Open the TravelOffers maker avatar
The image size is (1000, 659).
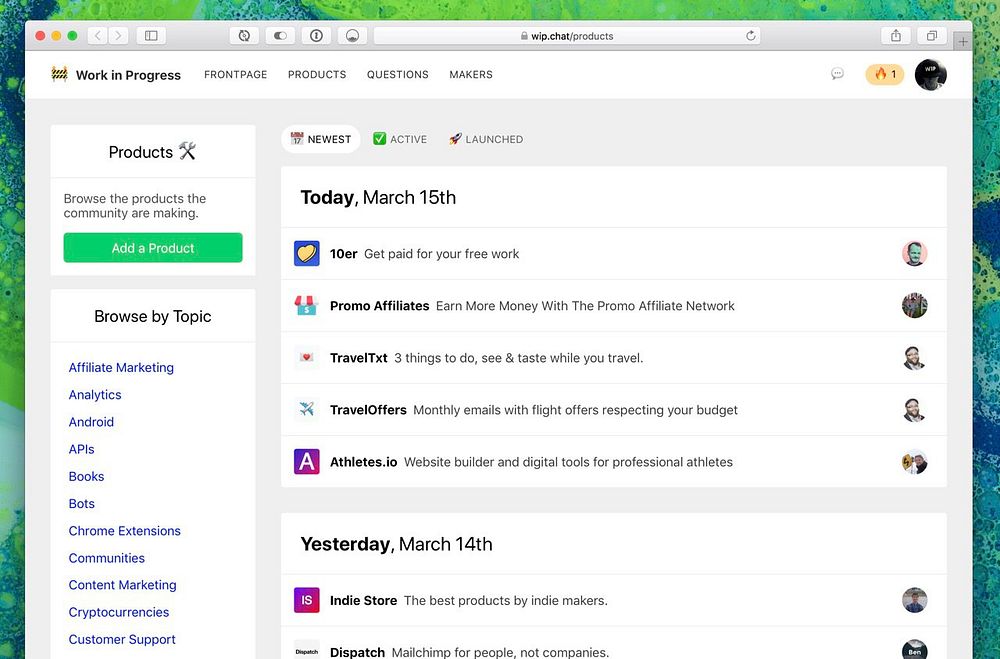(x=915, y=410)
